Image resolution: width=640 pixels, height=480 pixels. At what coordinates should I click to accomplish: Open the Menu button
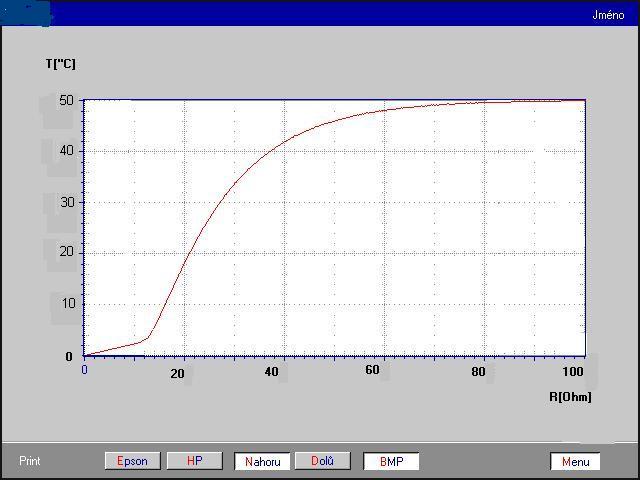point(575,461)
